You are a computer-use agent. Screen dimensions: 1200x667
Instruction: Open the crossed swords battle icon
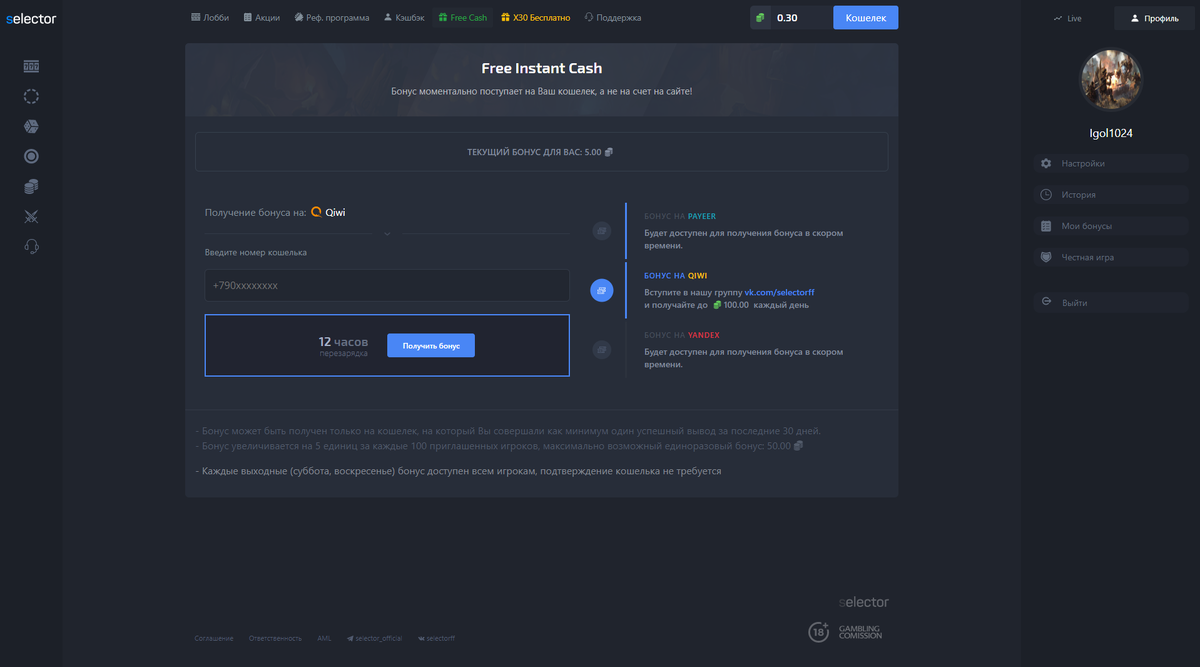[x=31, y=216]
